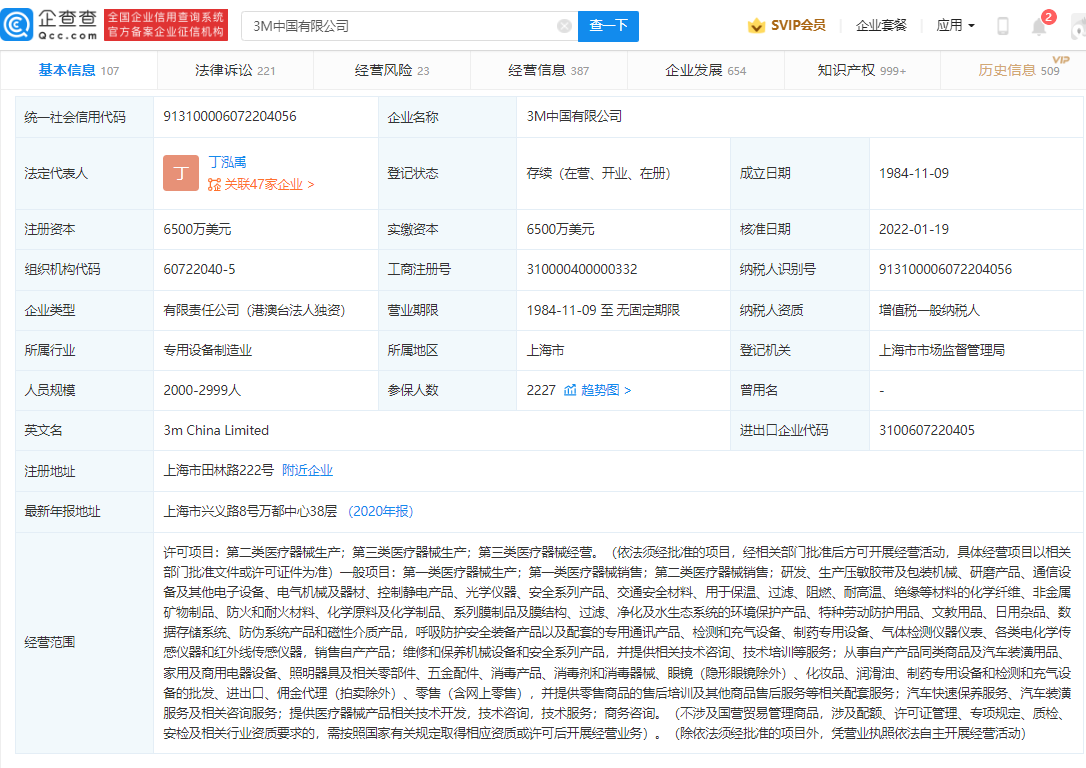Select import-export code 3100607220405
The width and height of the screenshot is (1086, 768).
(927, 430)
